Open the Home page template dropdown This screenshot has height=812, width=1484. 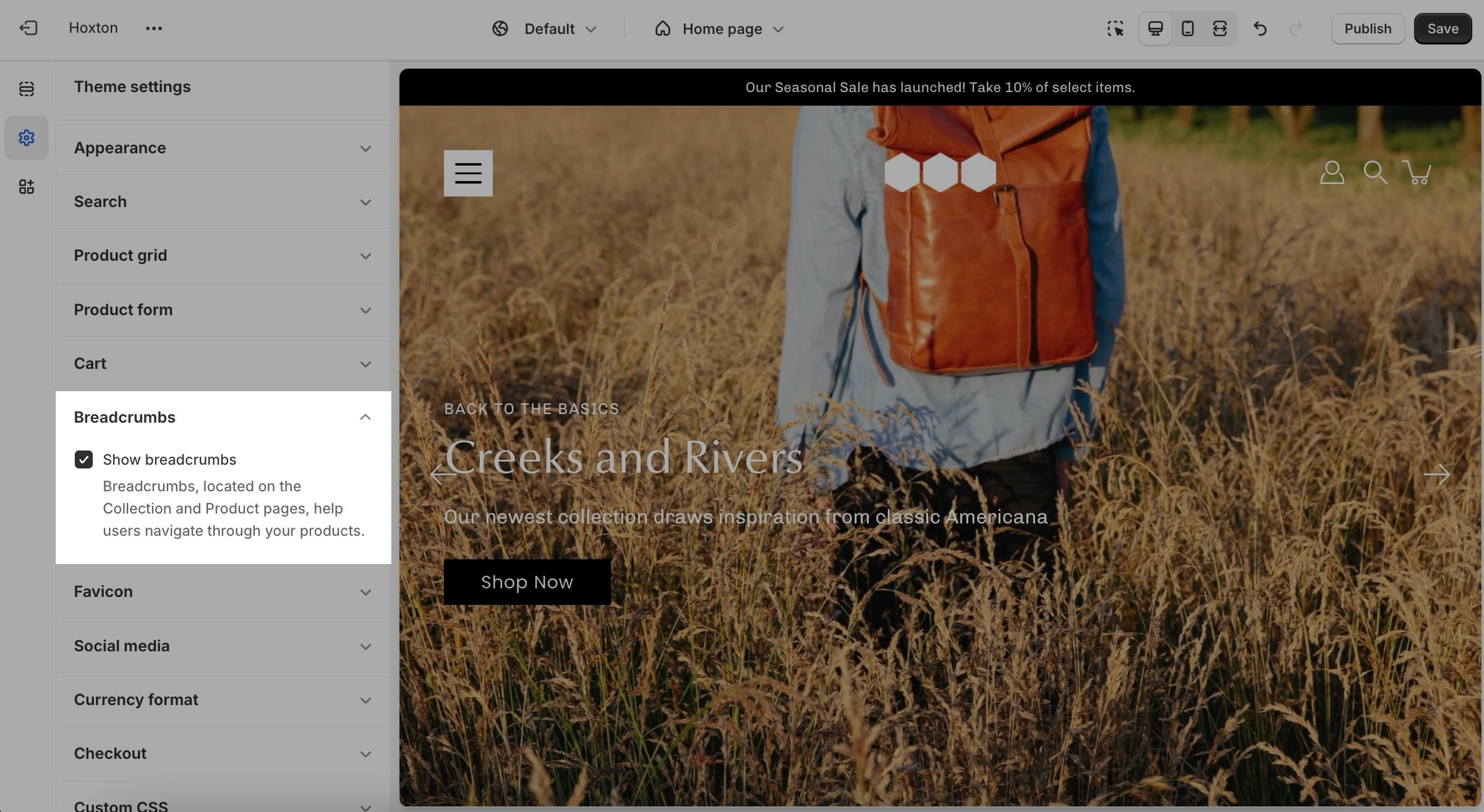719,29
